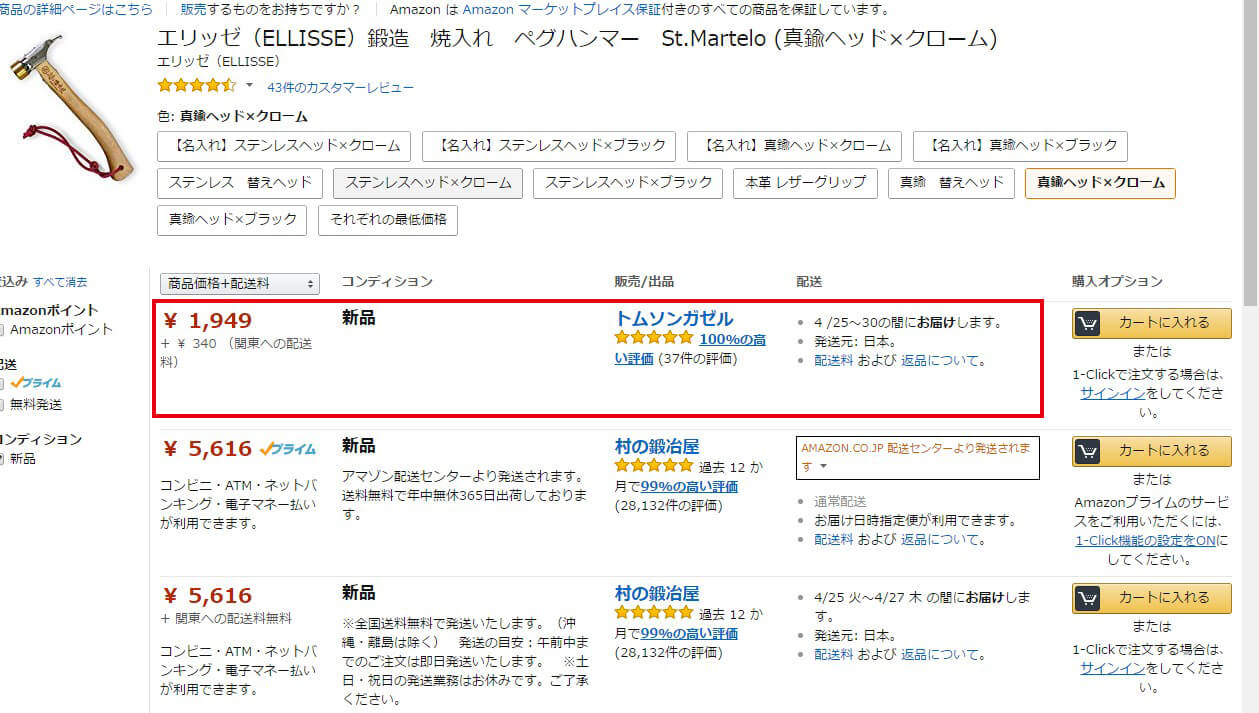The height and width of the screenshot is (713, 1259).
Task: Open the 商品価格+配送料 sort dropdown
Action: [240, 284]
